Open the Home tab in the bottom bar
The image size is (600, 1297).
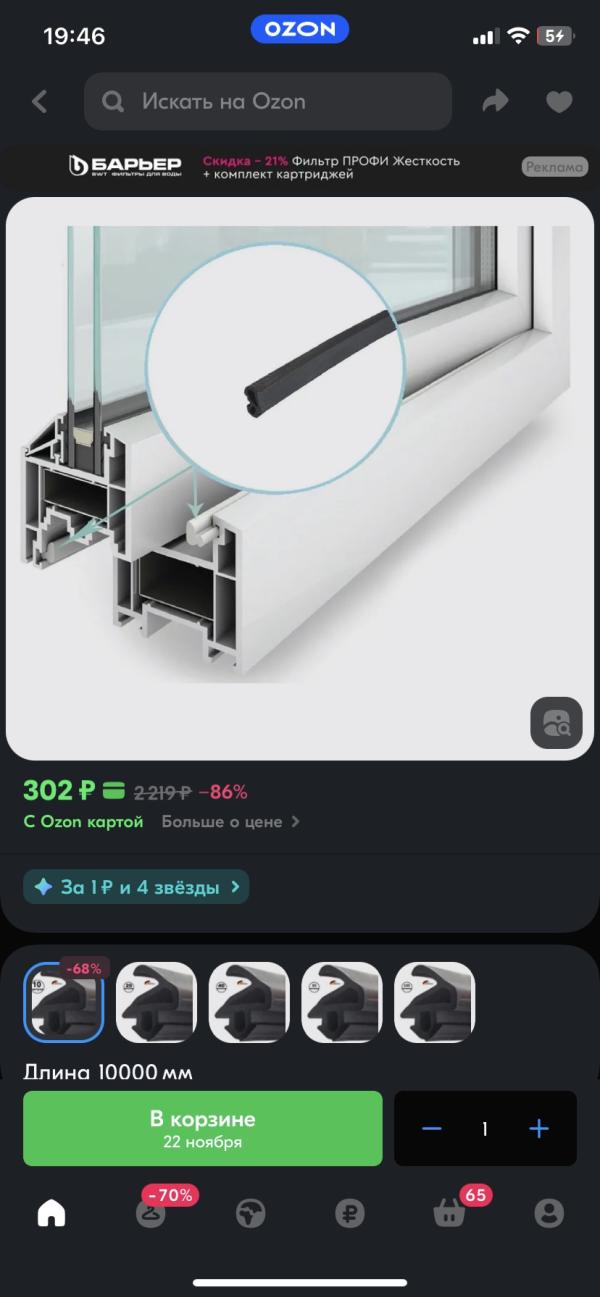(51, 1213)
